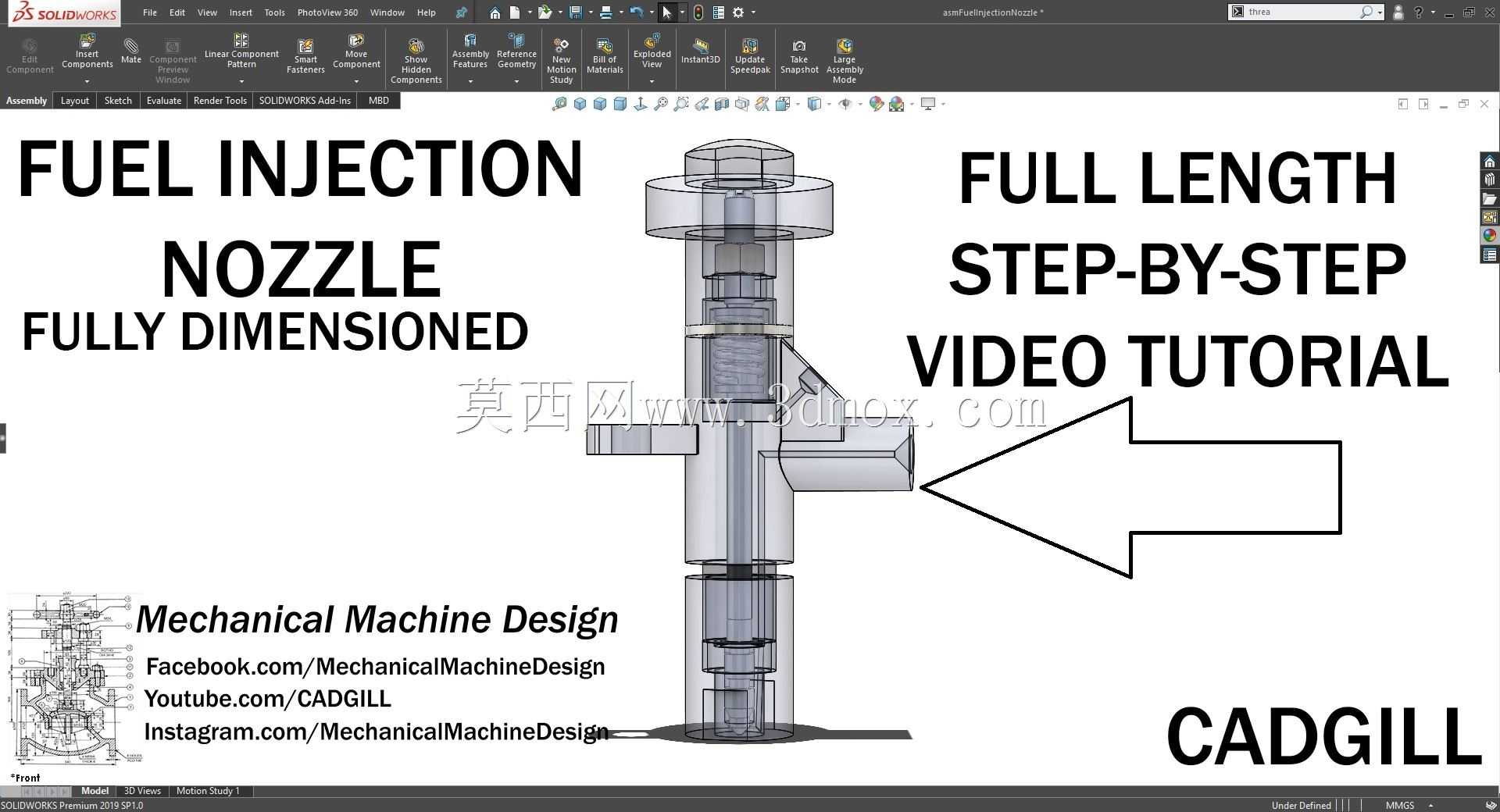1500x812 pixels.
Task: Open Edit Appearance color ball icon
Action: tap(877, 104)
